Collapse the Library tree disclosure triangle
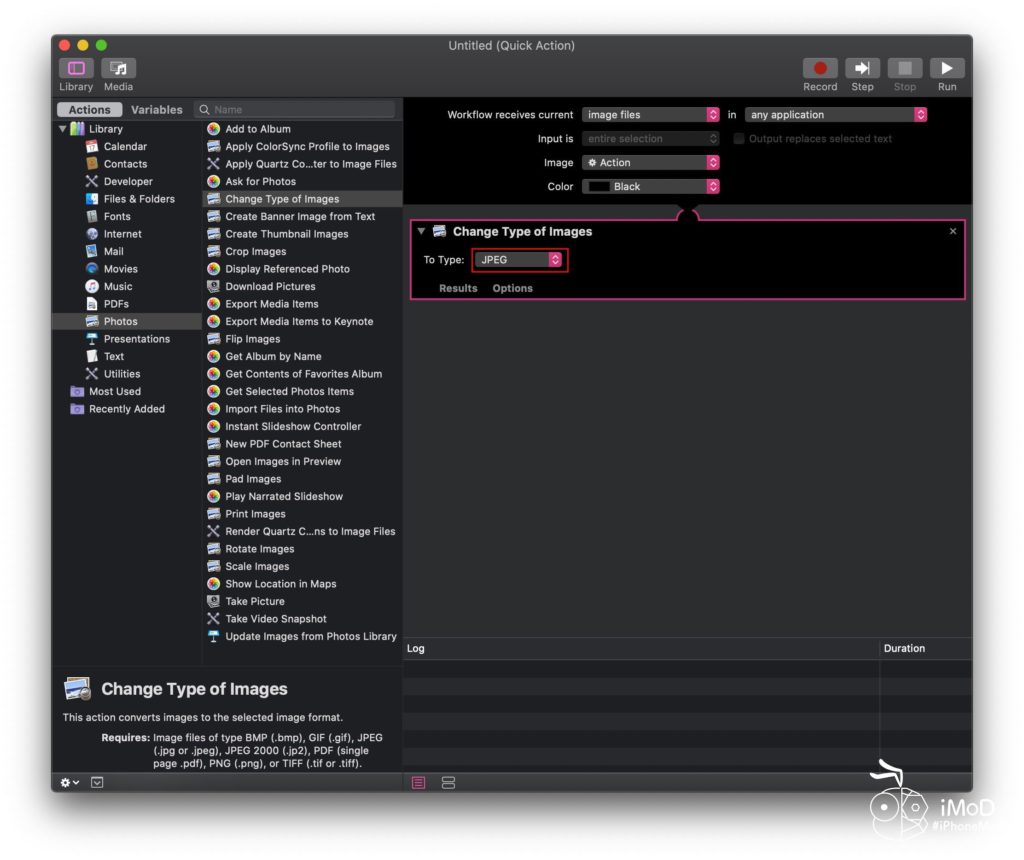 [x=62, y=129]
